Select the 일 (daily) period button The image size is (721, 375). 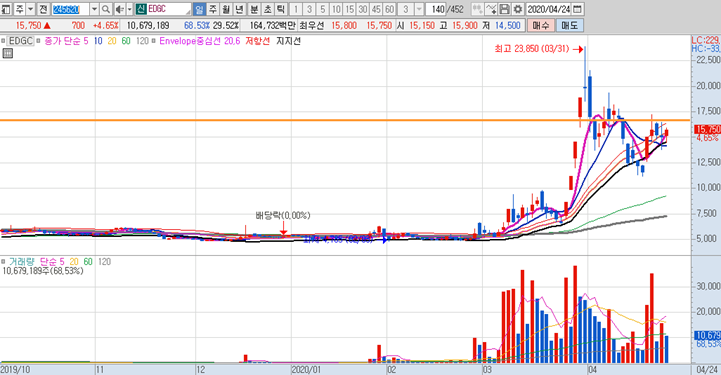pyautogui.click(x=199, y=9)
